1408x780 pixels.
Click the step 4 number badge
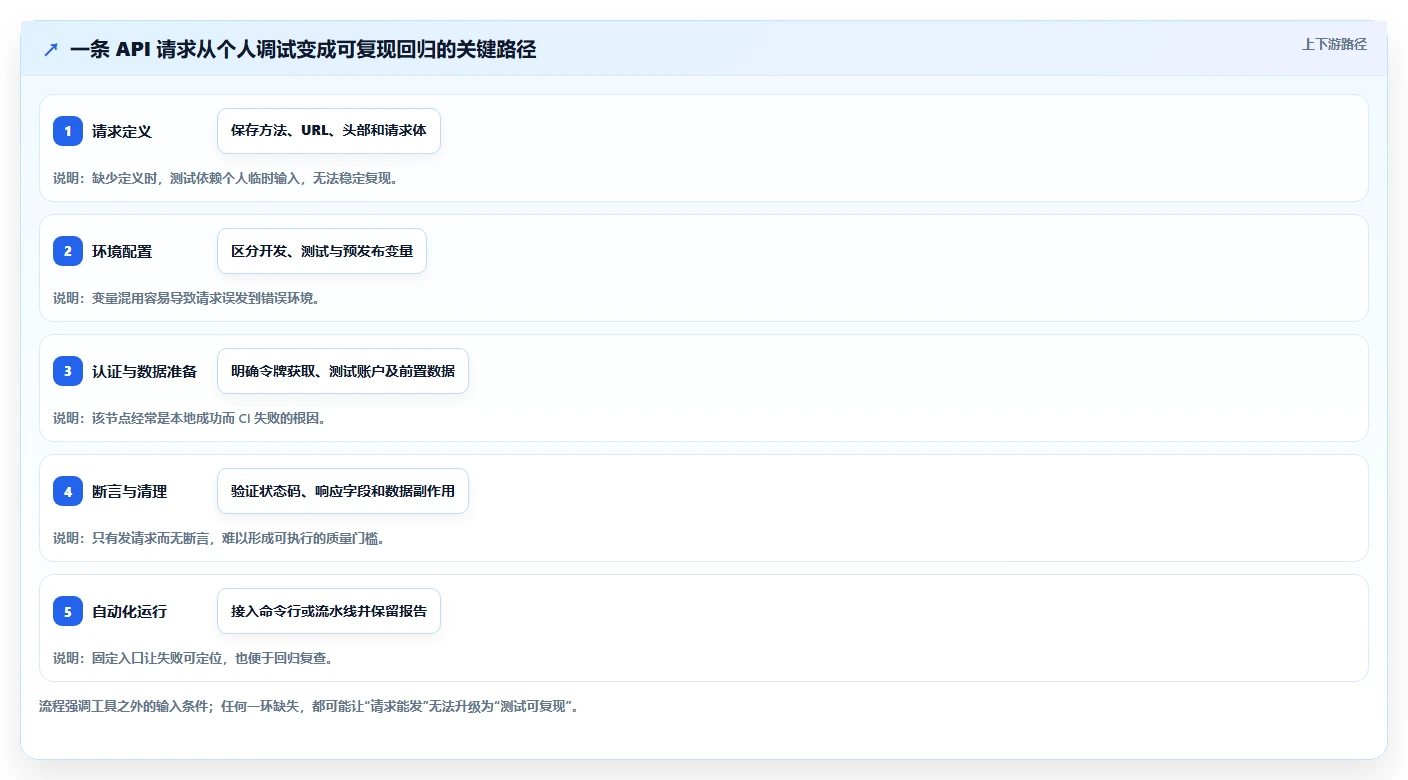(68, 491)
